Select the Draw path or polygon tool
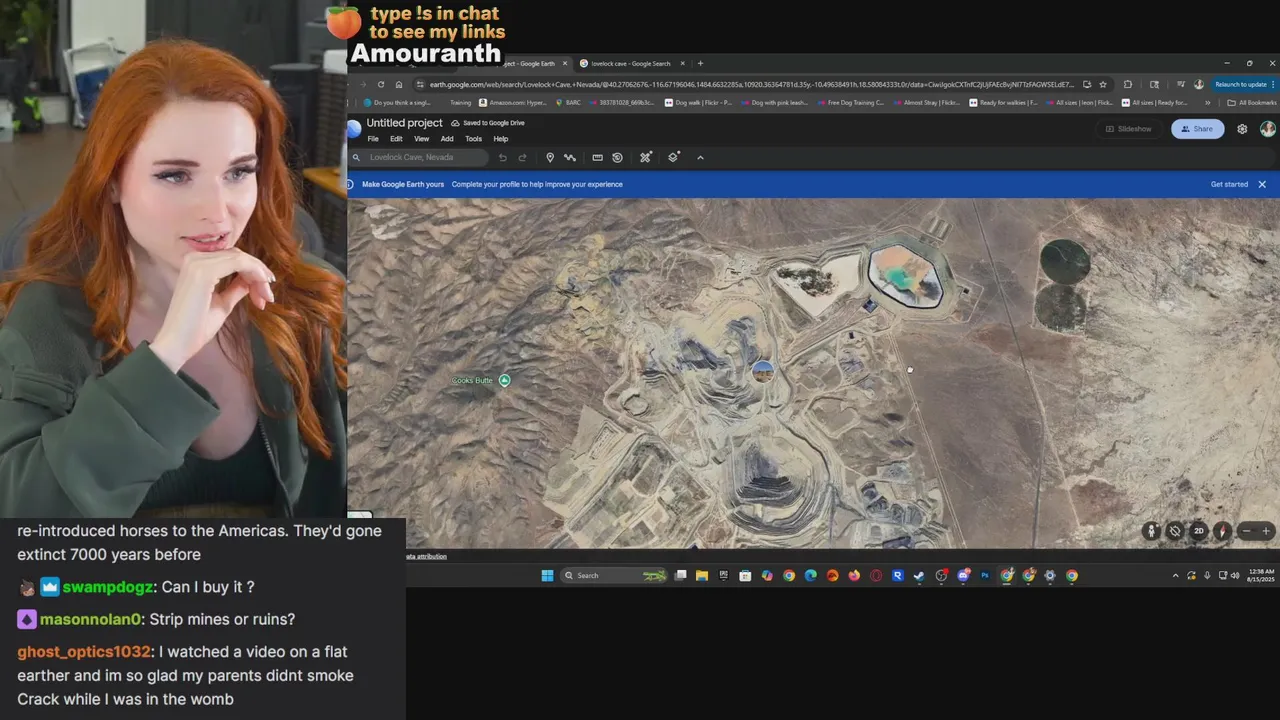1280x720 pixels. (570, 157)
